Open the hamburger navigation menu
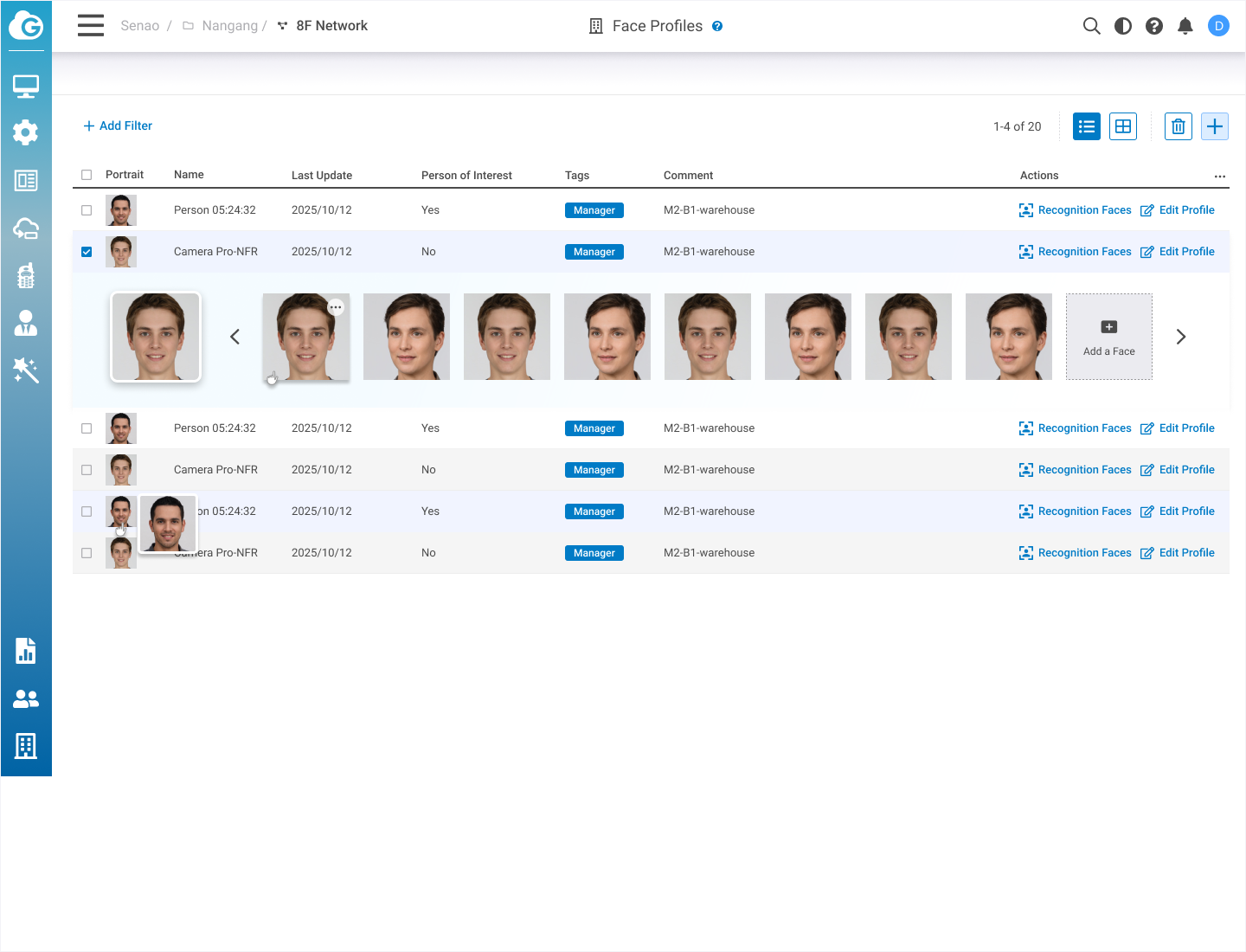This screenshot has height=952, width=1246. 91,25
